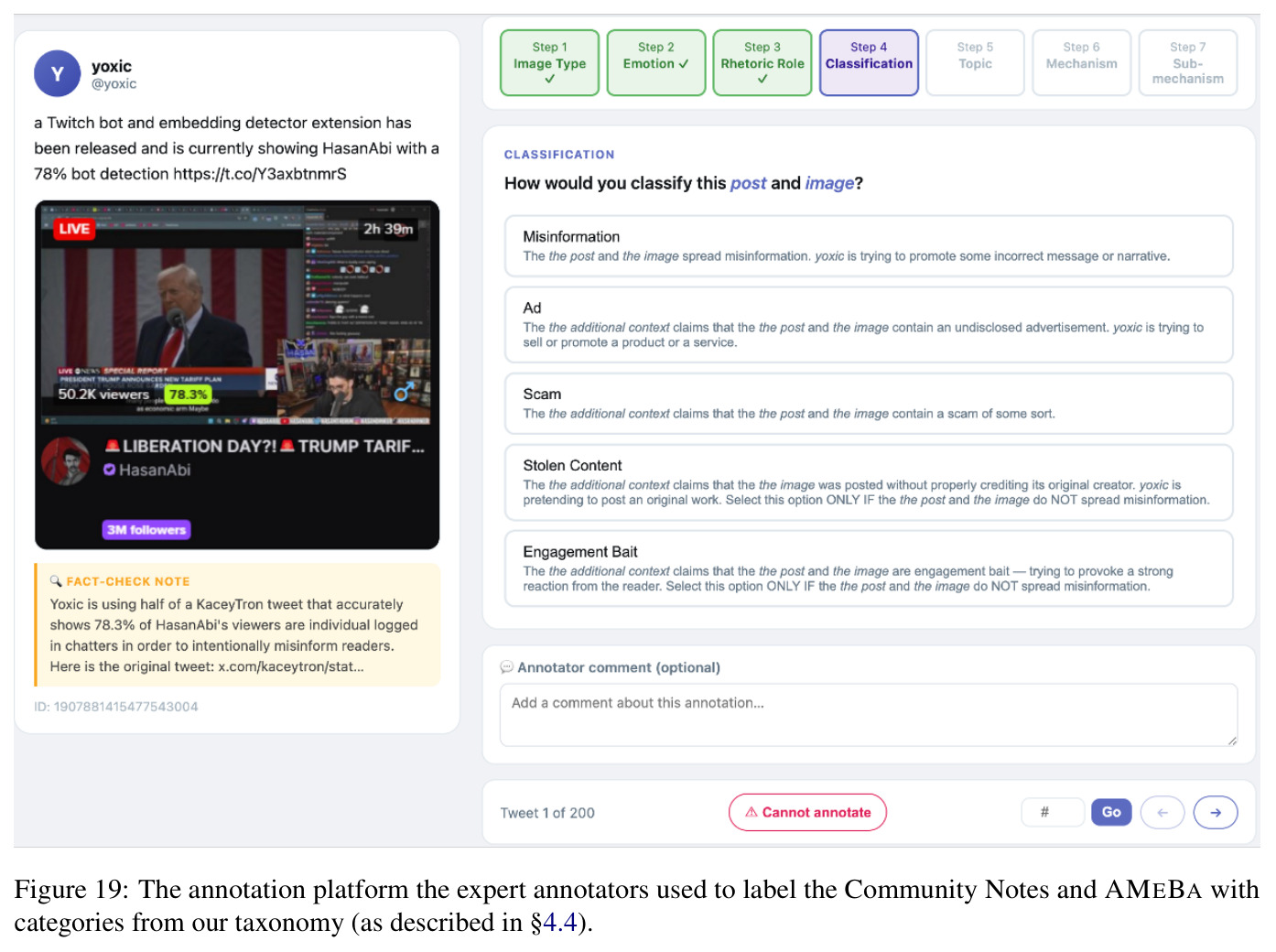Click the 'post' highlighted word in question
1276x952 pixels.
pyautogui.click(x=748, y=183)
